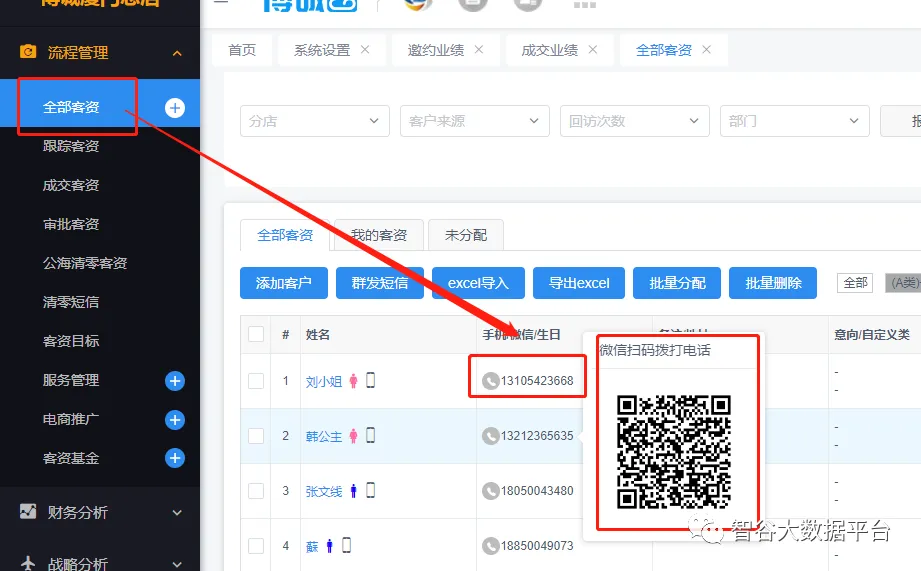Close the 邀约业绩 tab

[x=479, y=50]
